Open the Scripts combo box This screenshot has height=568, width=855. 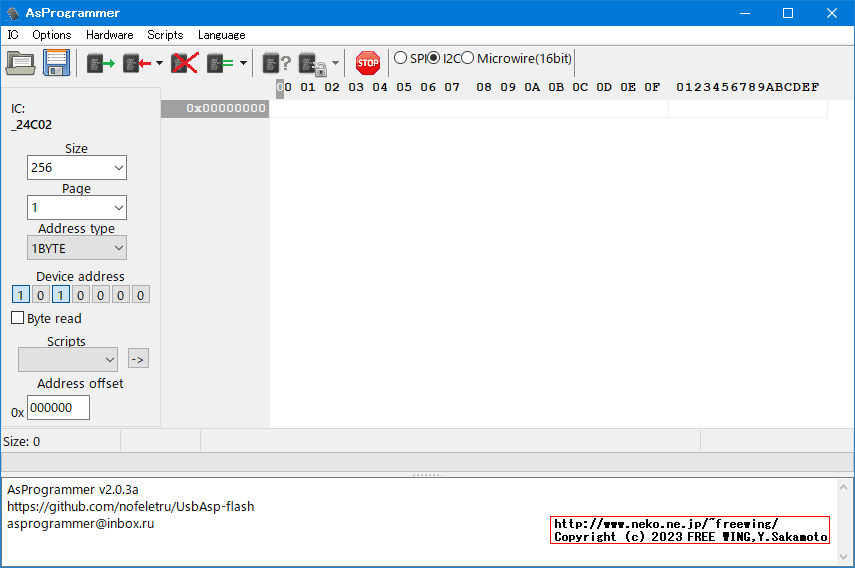[68, 359]
